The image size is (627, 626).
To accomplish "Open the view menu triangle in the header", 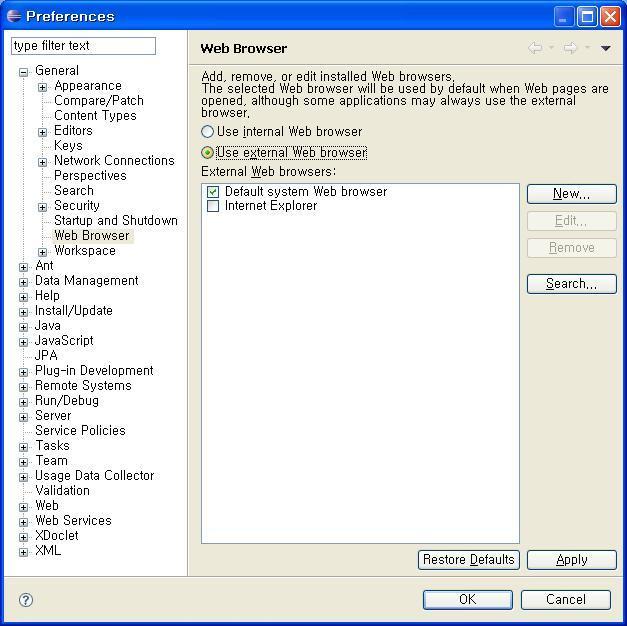I will (x=605, y=48).
